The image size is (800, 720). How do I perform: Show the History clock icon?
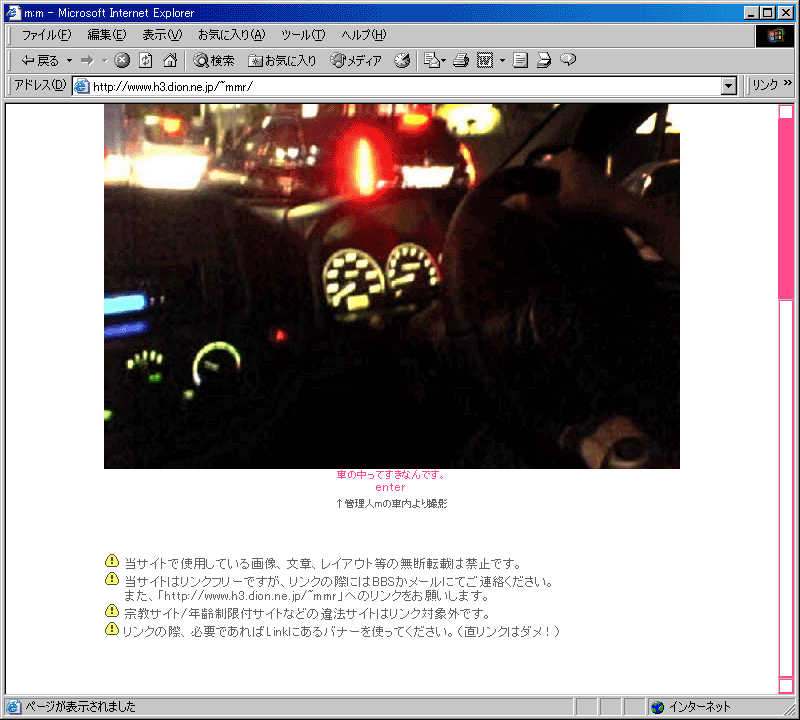click(x=402, y=61)
